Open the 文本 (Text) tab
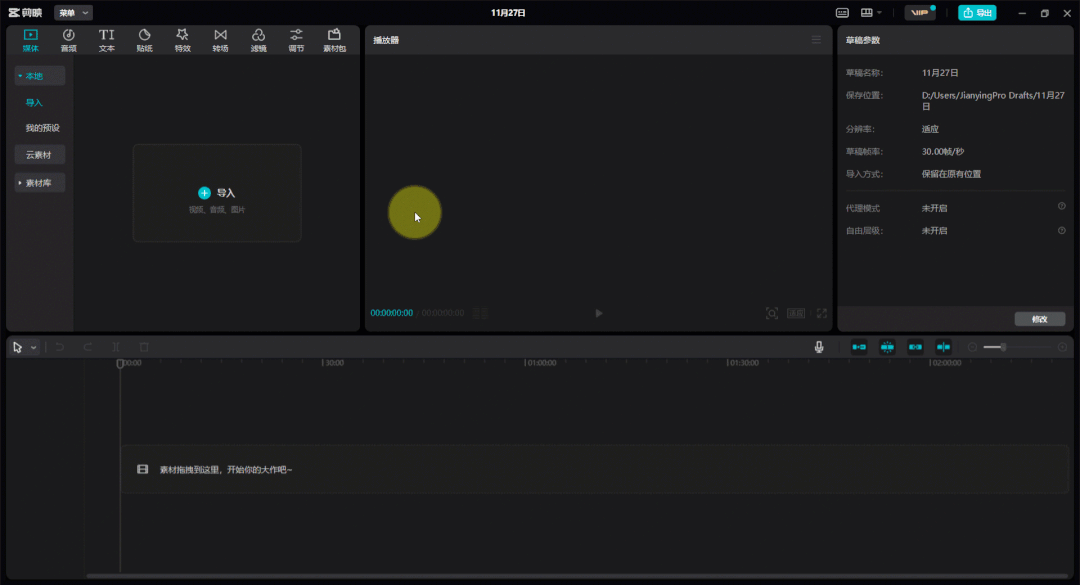 [106, 40]
